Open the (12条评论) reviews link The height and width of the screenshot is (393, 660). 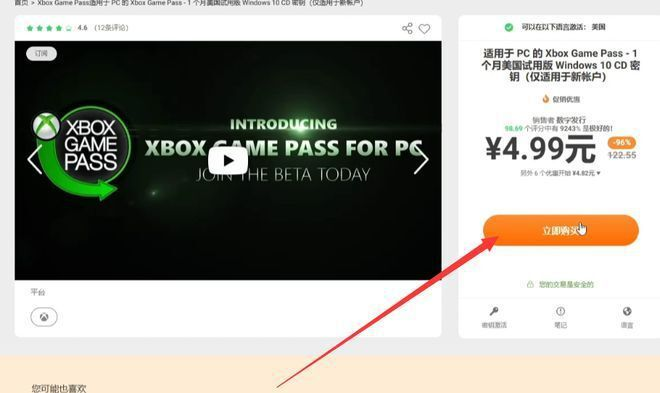point(111,28)
